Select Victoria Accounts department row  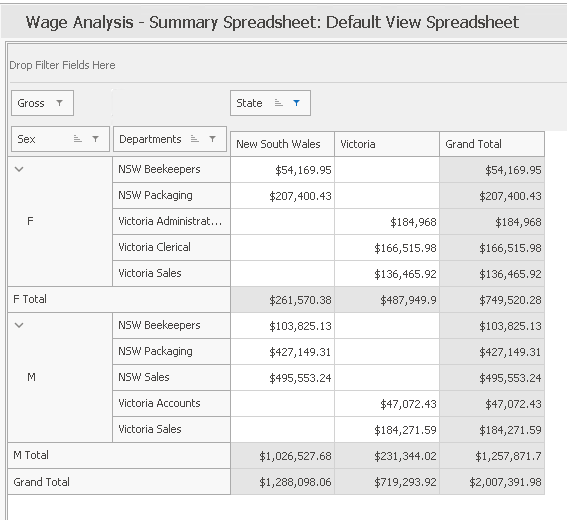point(171,404)
